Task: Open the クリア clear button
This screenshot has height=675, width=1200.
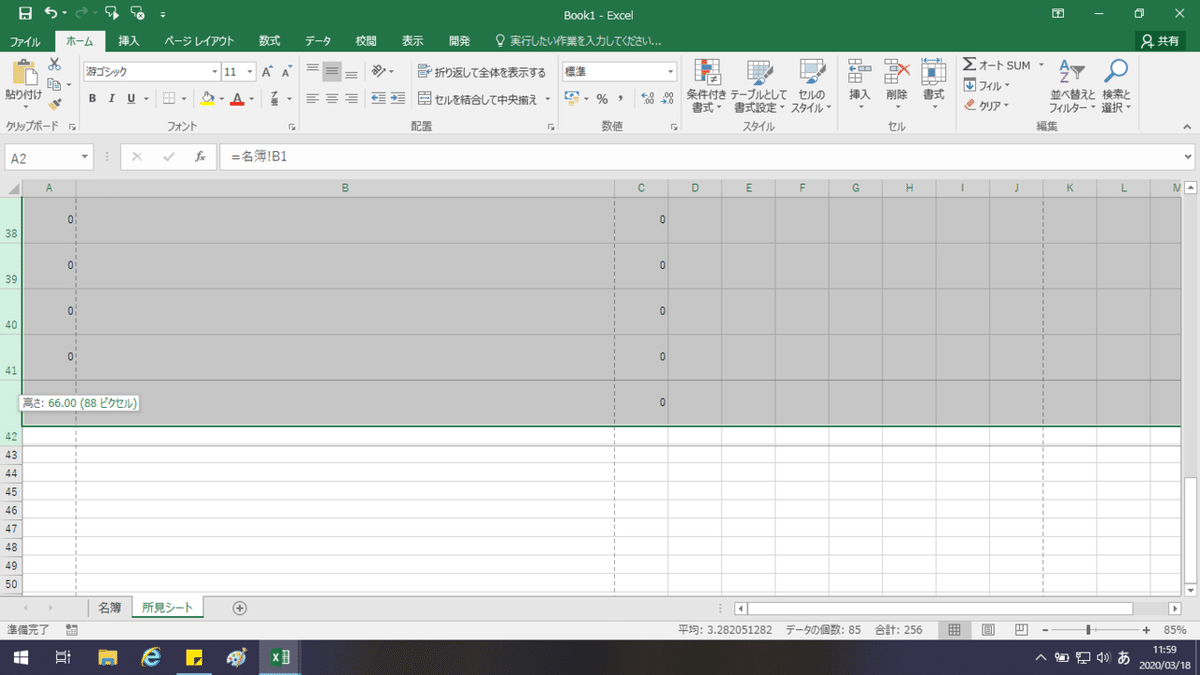Action: click(x=986, y=105)
